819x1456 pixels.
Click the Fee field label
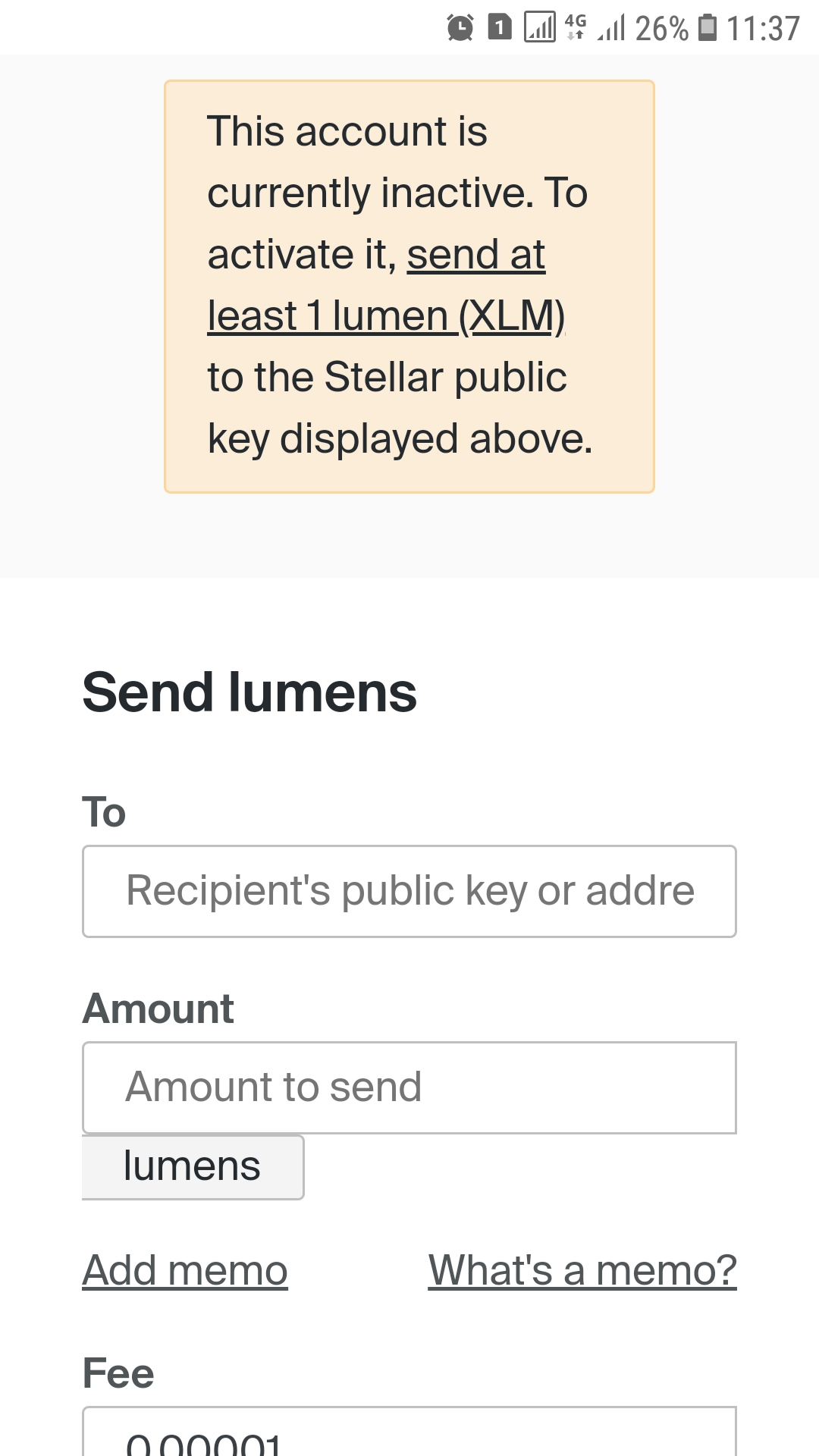118,1373
